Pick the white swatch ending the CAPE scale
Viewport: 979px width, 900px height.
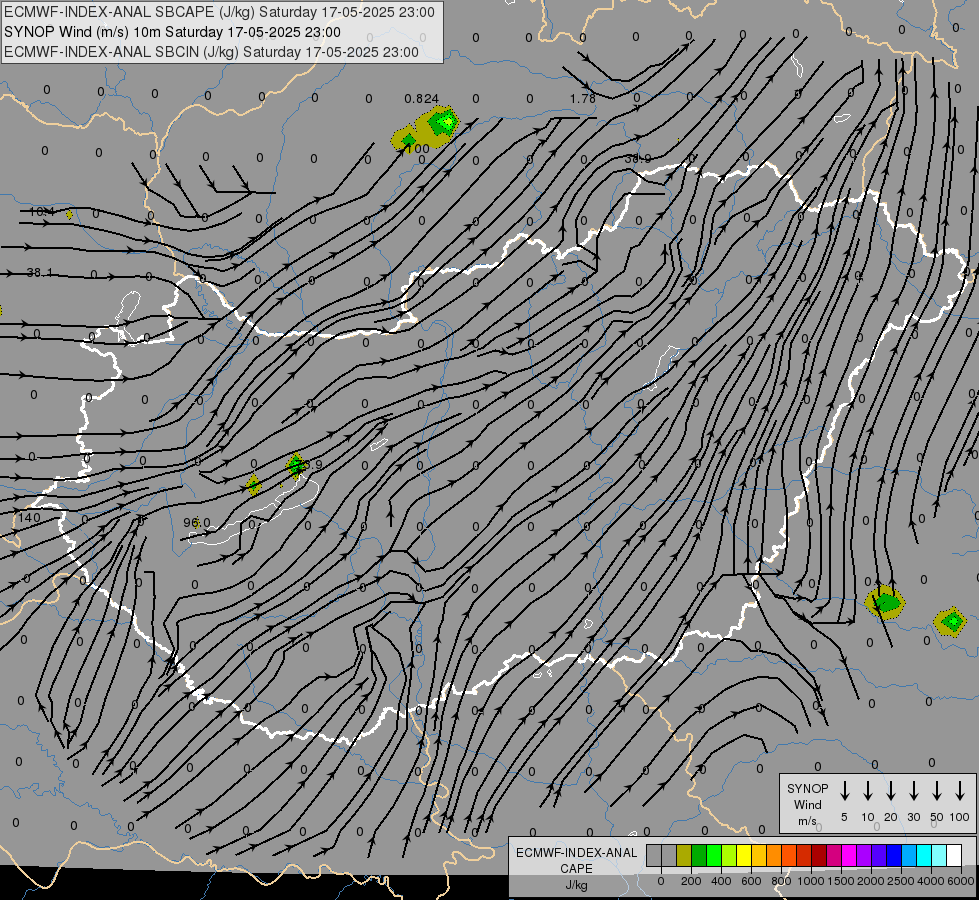(955, 855)
